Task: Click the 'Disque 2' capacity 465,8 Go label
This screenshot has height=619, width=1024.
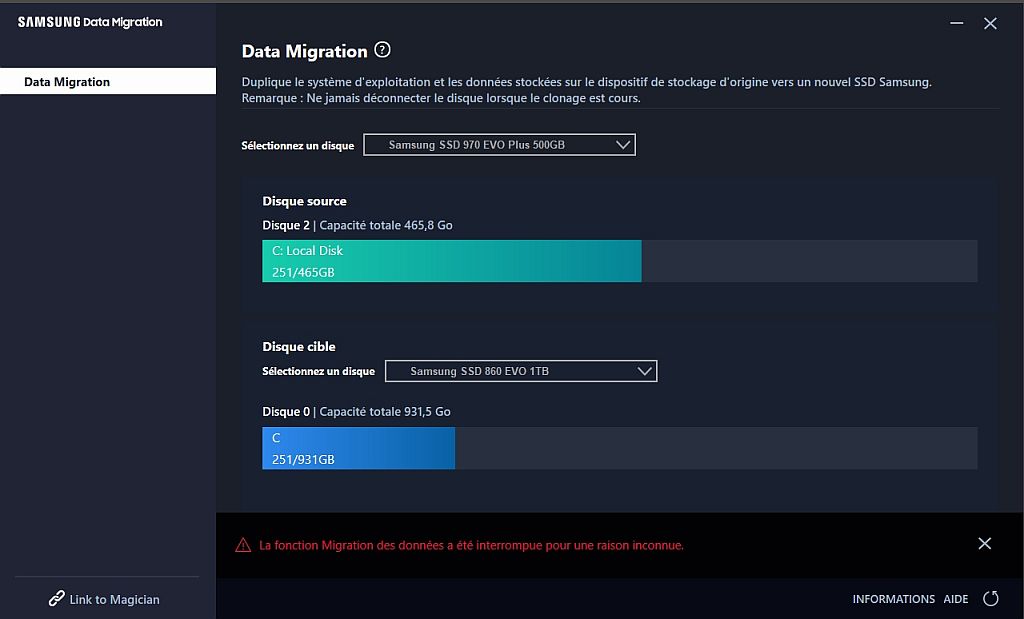Action: (357, 225)
